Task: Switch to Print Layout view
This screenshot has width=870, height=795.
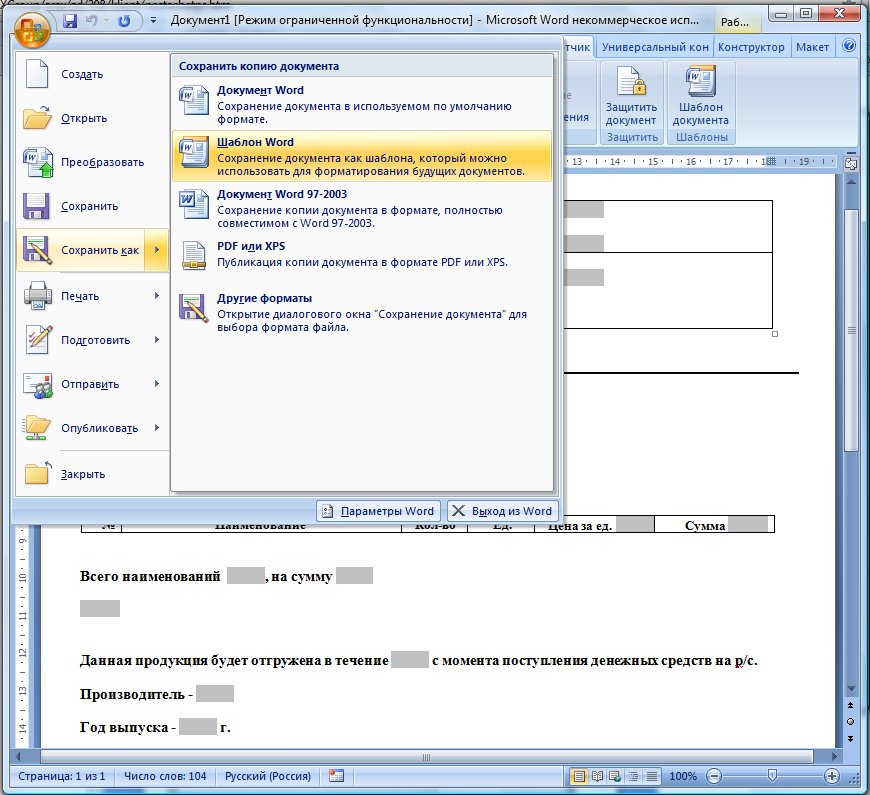Action: coord(579,776)
